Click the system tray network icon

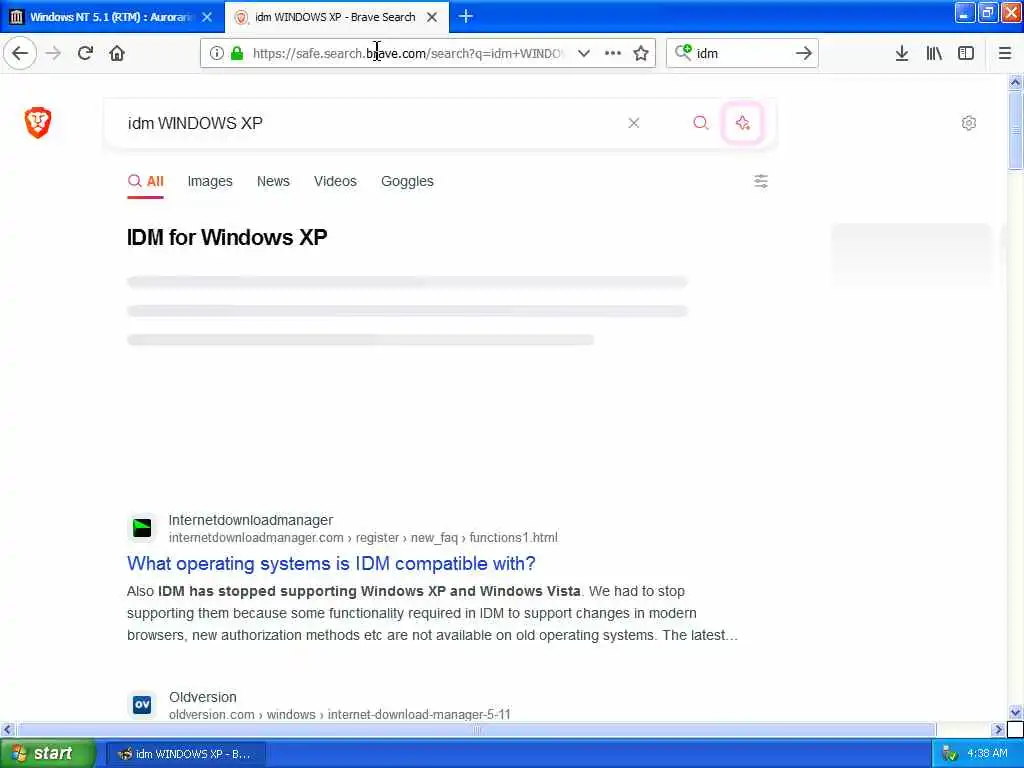[950, 754]
